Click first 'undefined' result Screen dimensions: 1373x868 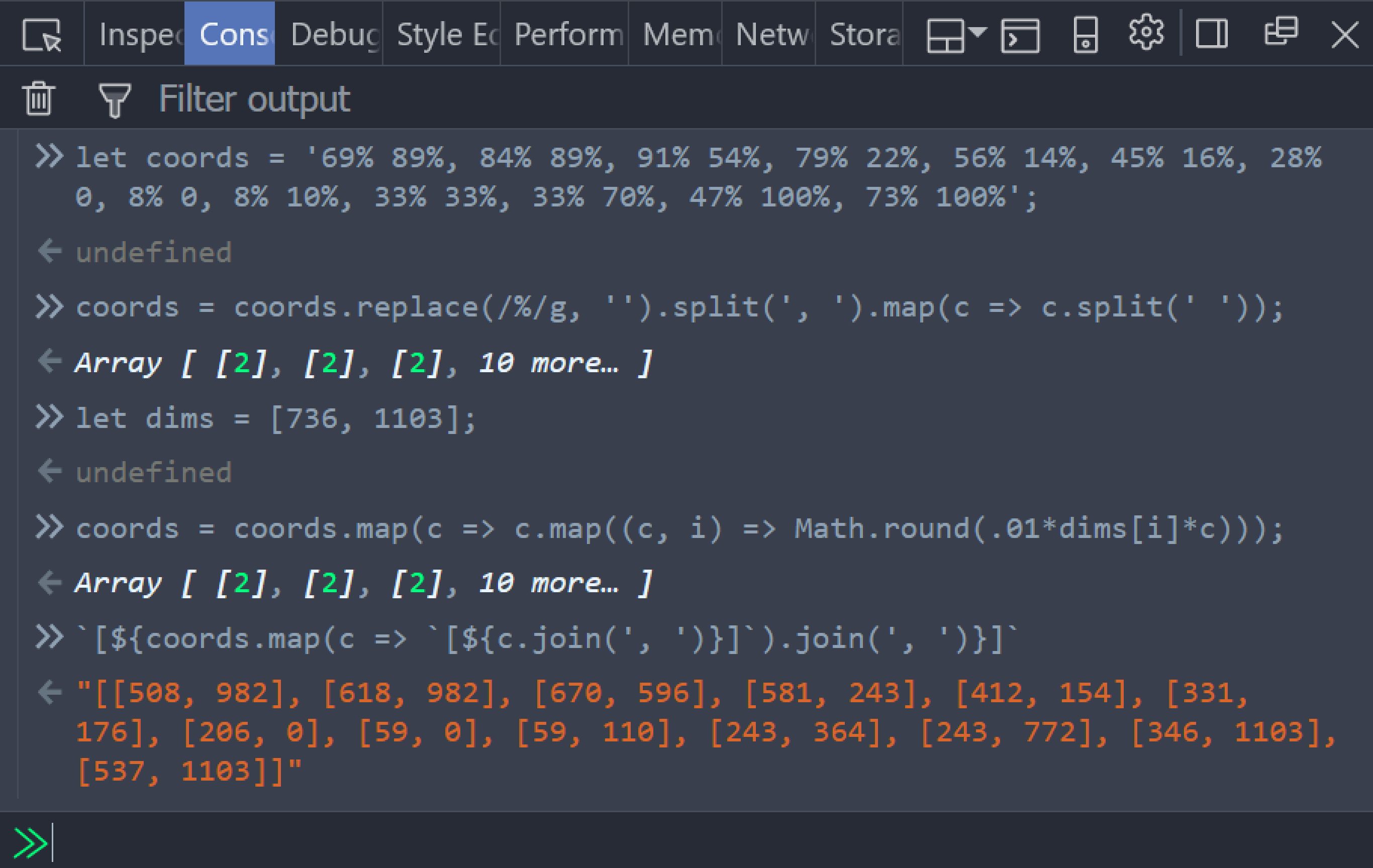click(x=154, y=253)
